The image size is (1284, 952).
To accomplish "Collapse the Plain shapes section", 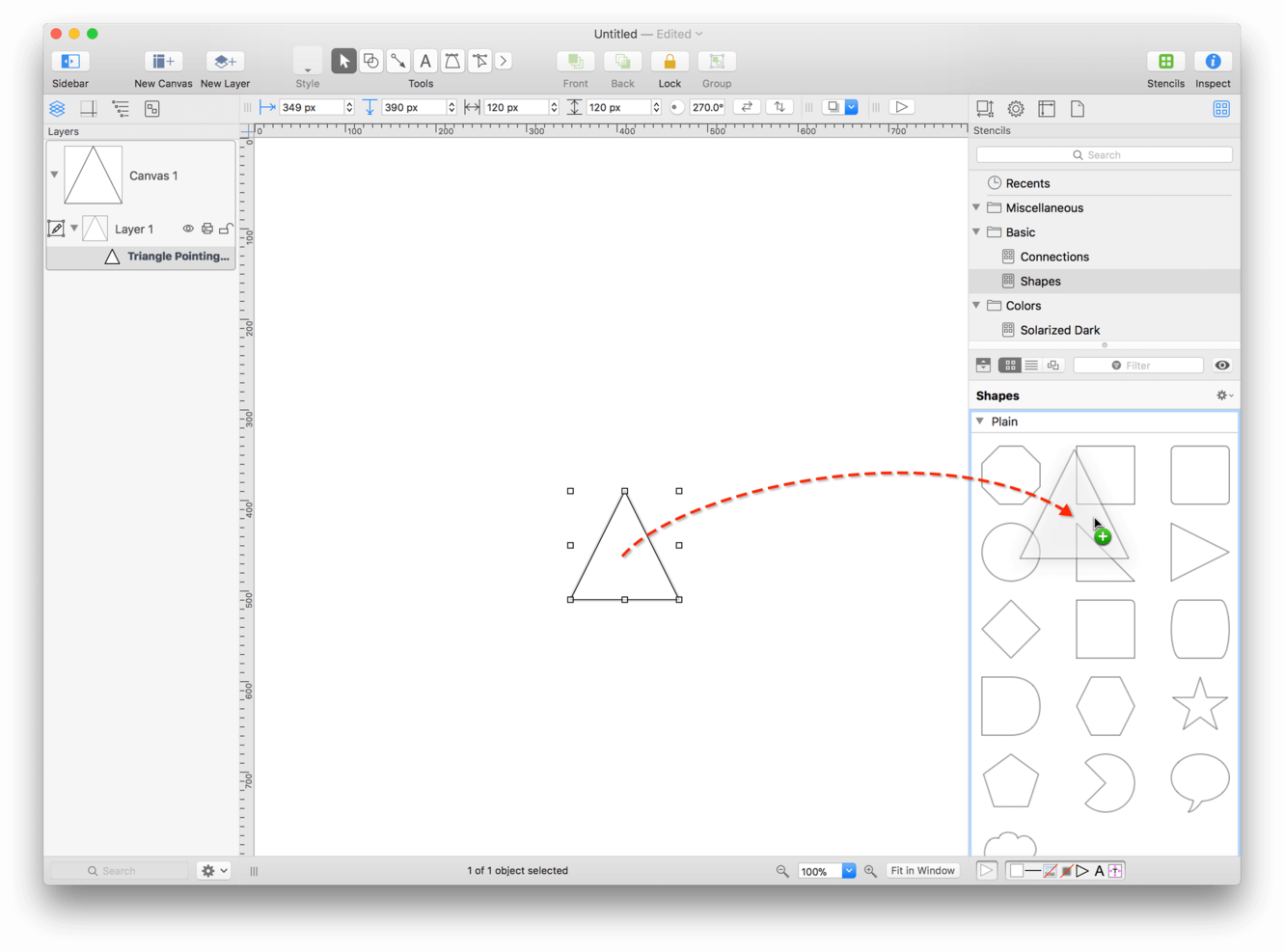I will (x=980, y=421).
